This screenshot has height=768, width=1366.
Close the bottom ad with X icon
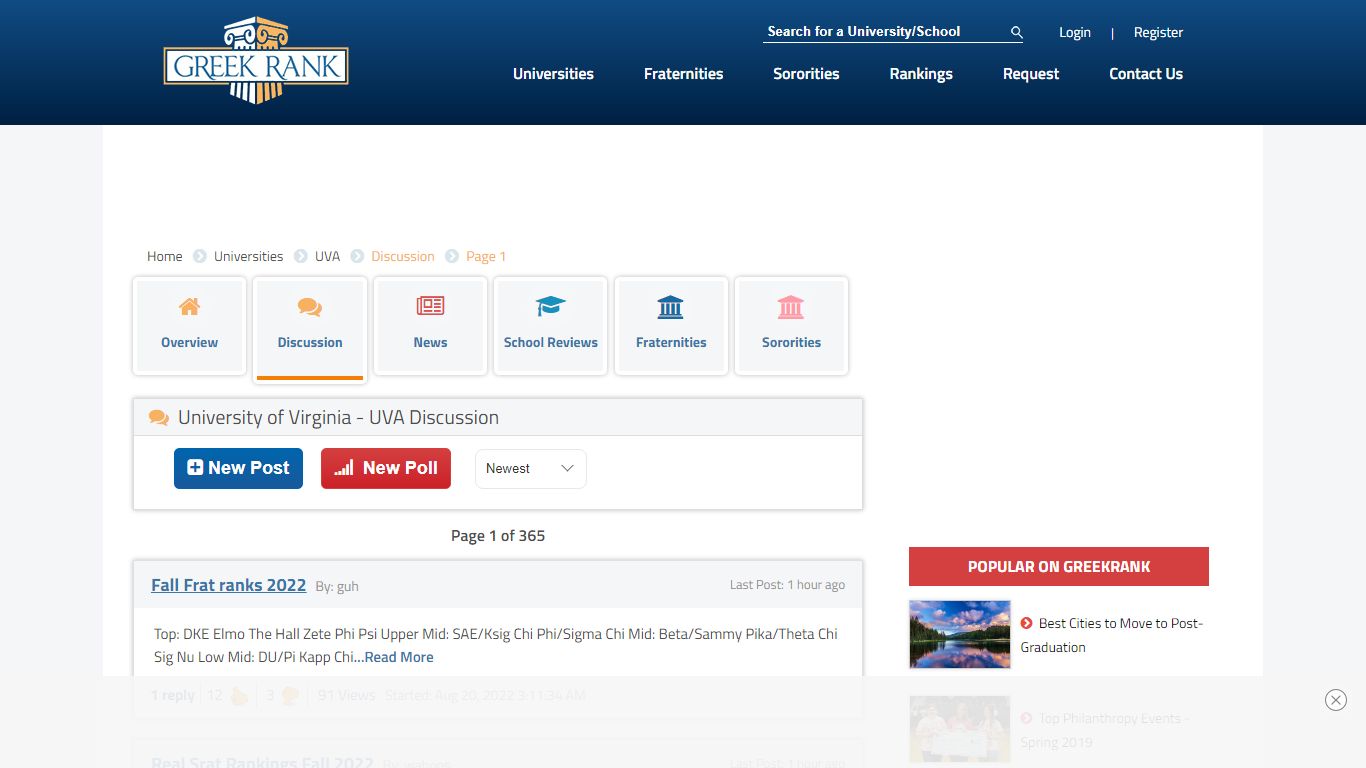tap(1336, 700)
